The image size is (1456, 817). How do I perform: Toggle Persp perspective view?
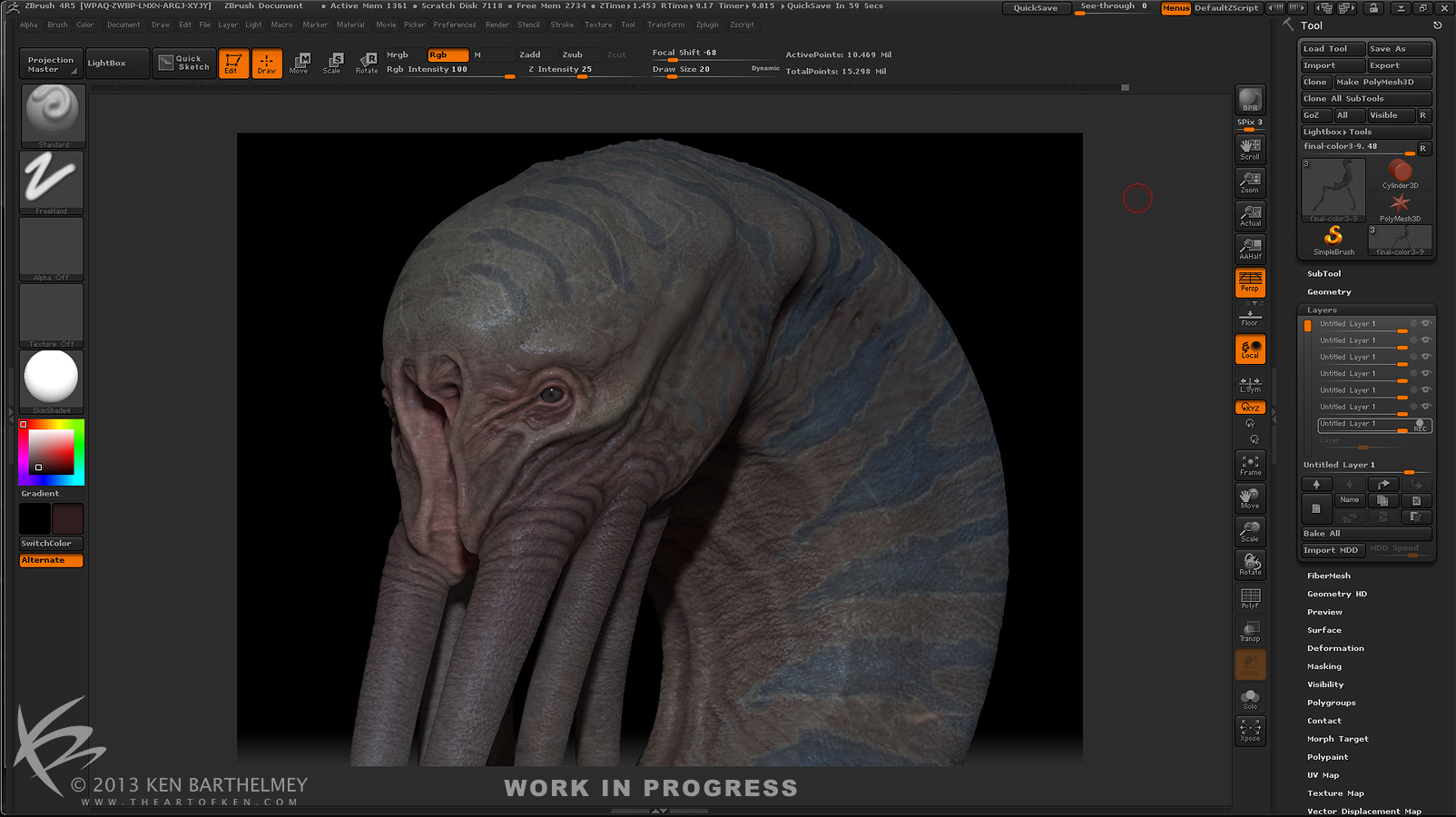pyautogui.click(x=1250, y=282)
